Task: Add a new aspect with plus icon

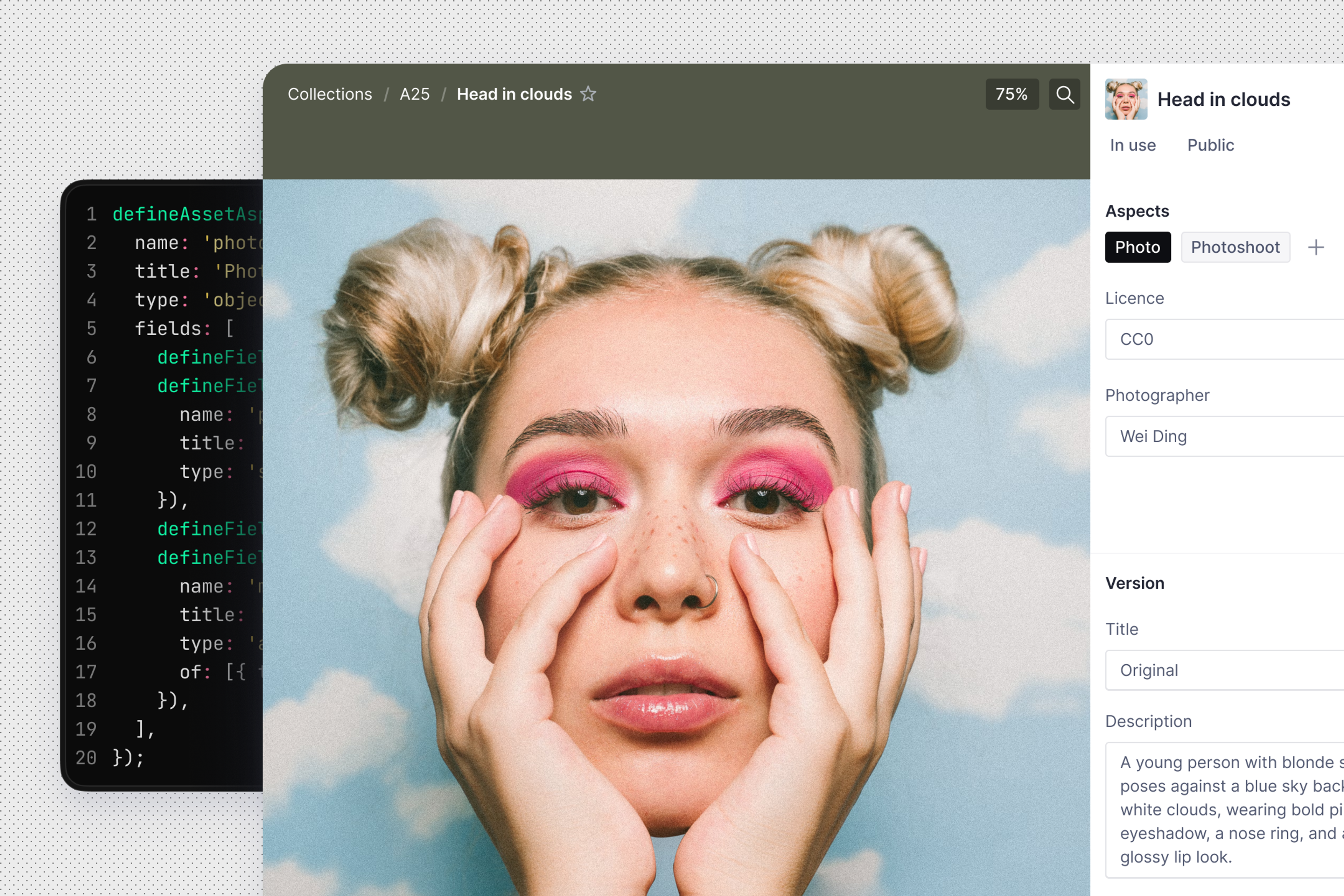Action: (1315, 247)
